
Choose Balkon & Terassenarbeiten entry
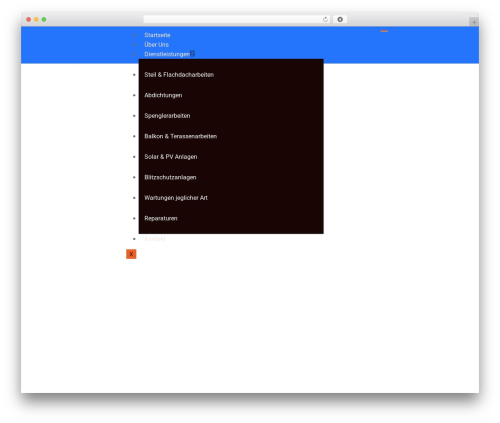(180, 136)
